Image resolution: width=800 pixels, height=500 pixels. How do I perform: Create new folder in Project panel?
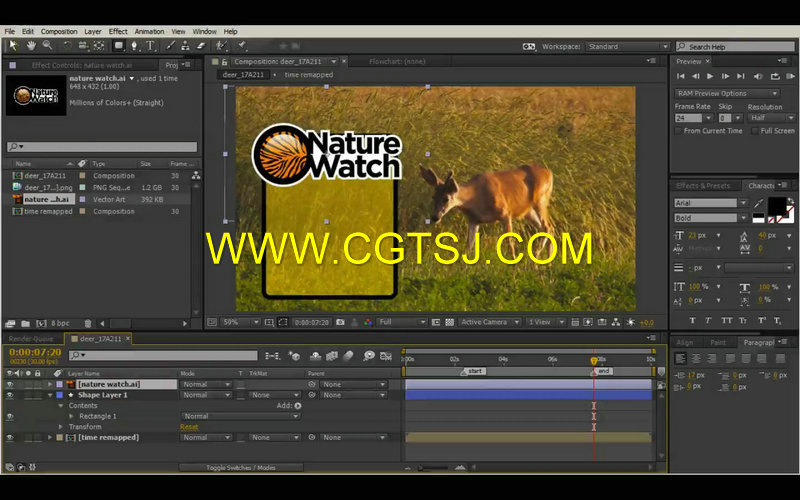coord(25,323)
